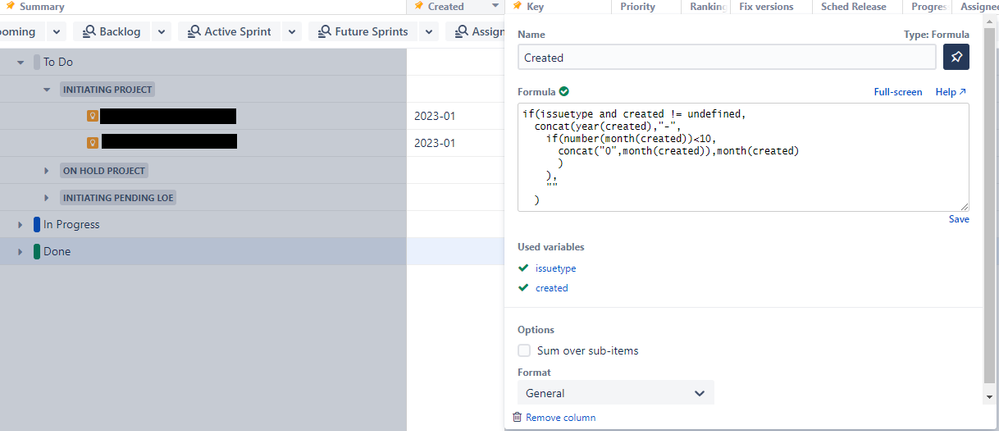Screen dimensions: 999x431
Task: Click the Future Sprints transformation button
Action: click(x=363, y=31)
